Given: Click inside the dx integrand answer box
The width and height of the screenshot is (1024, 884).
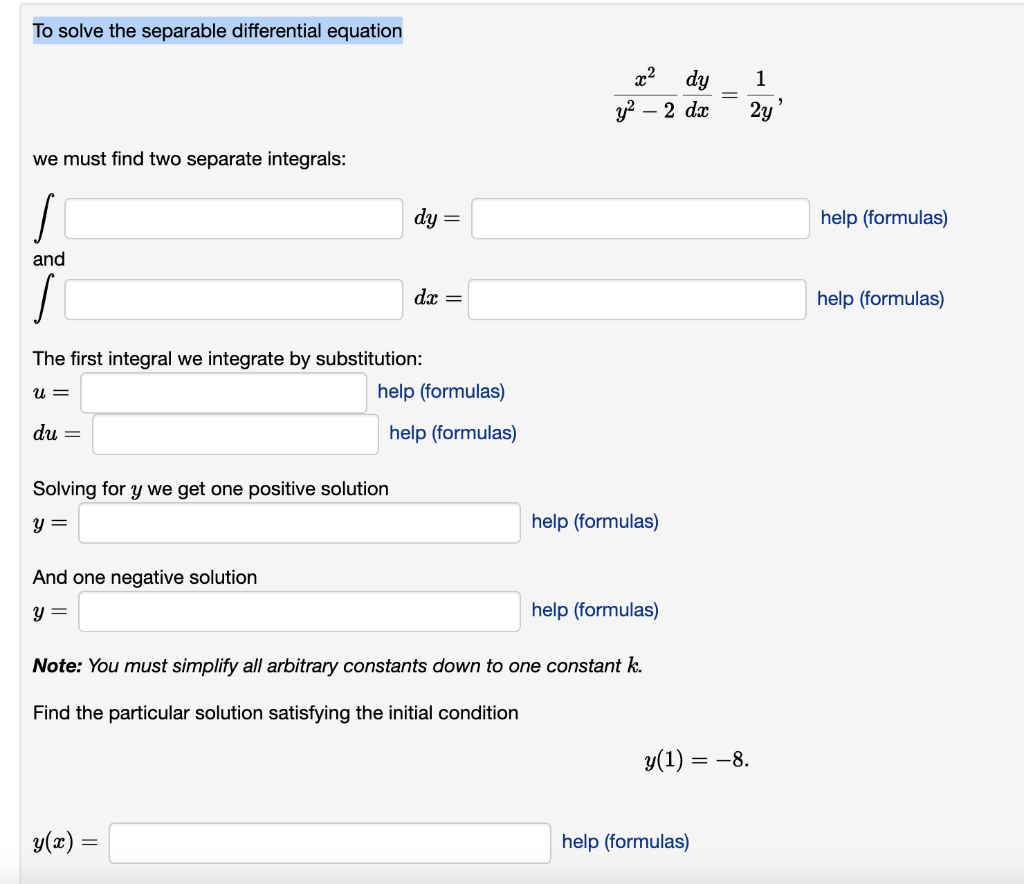Looking at the screenshot, I should [x=232, y=298].
